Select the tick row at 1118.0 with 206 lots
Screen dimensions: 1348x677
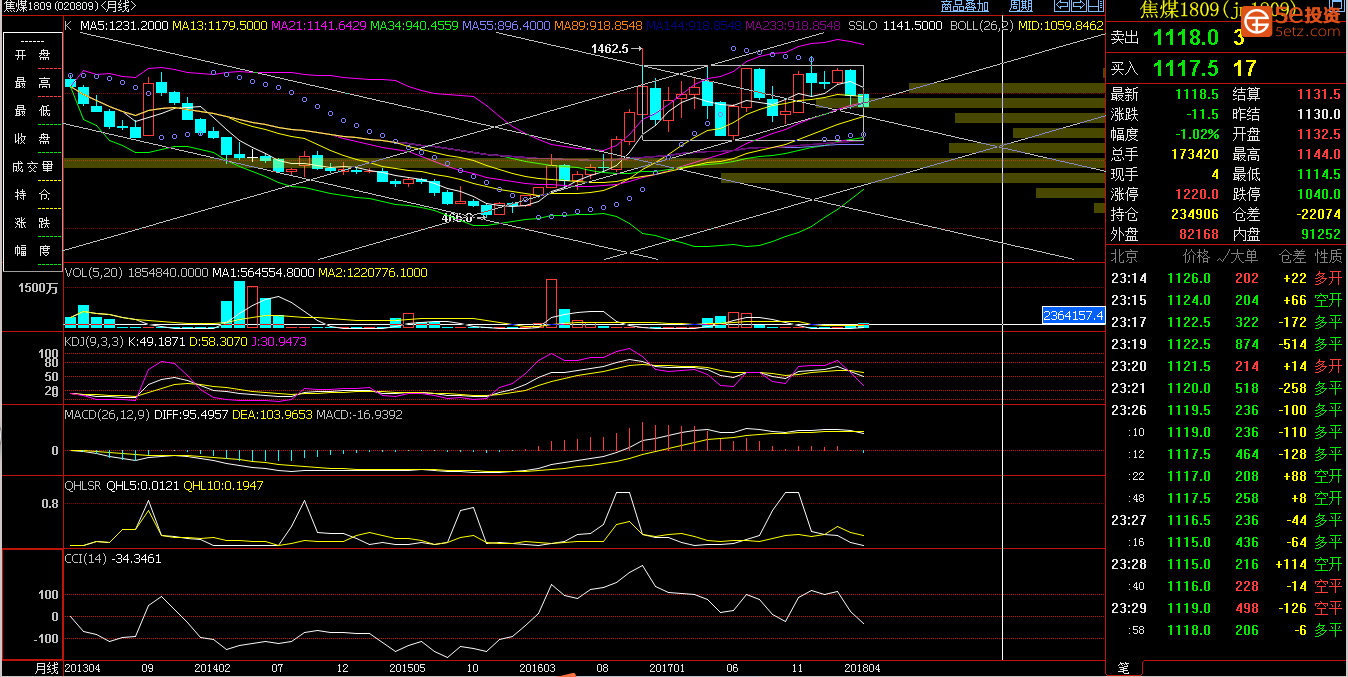coord(1226,630)
